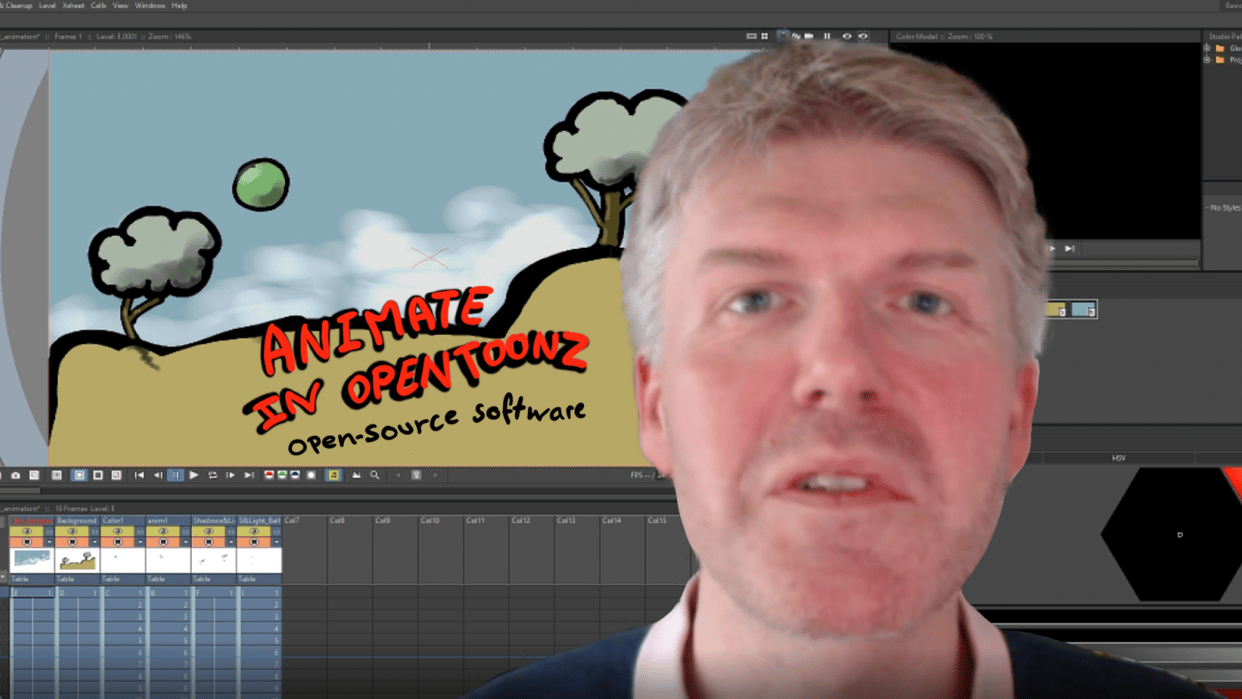Open Background column options dropdown arrow
Image resolution: width=1242 pixels, height=699 pixels.
pos(95,542)
